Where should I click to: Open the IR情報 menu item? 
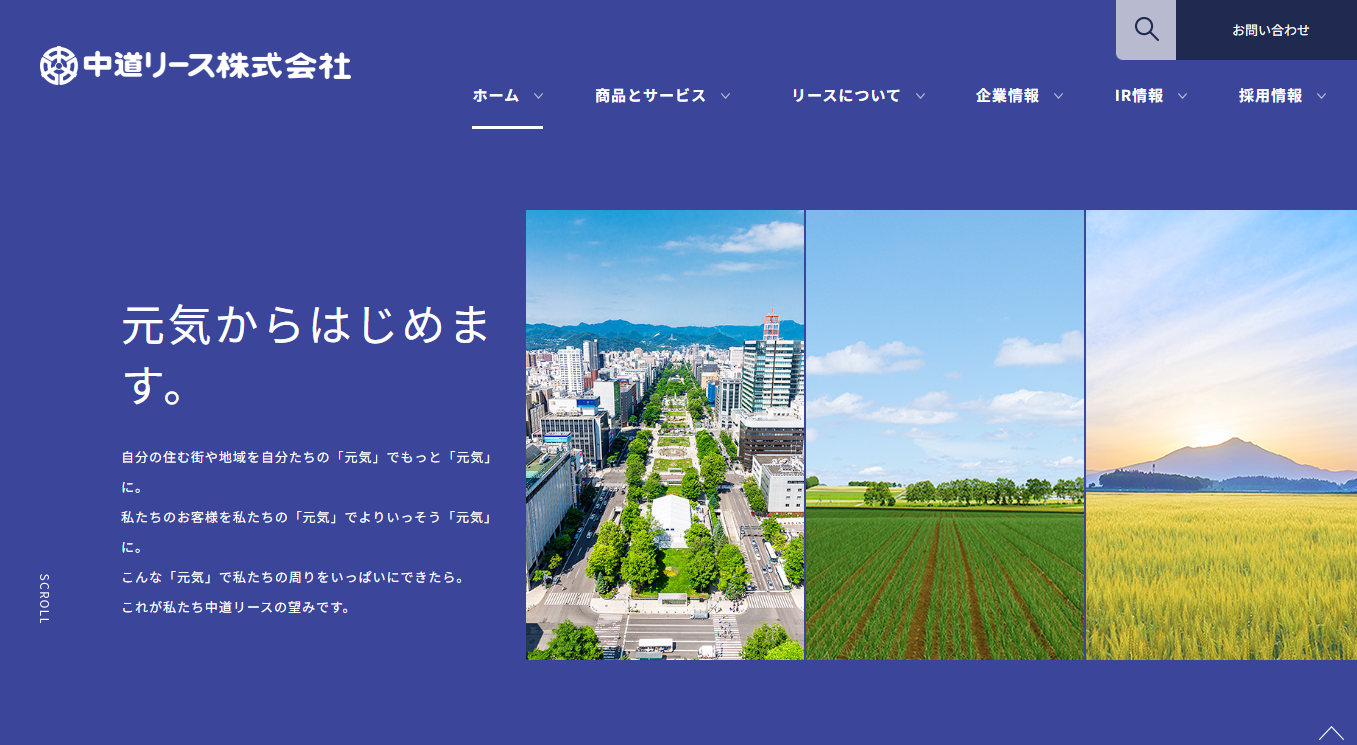1139,96
